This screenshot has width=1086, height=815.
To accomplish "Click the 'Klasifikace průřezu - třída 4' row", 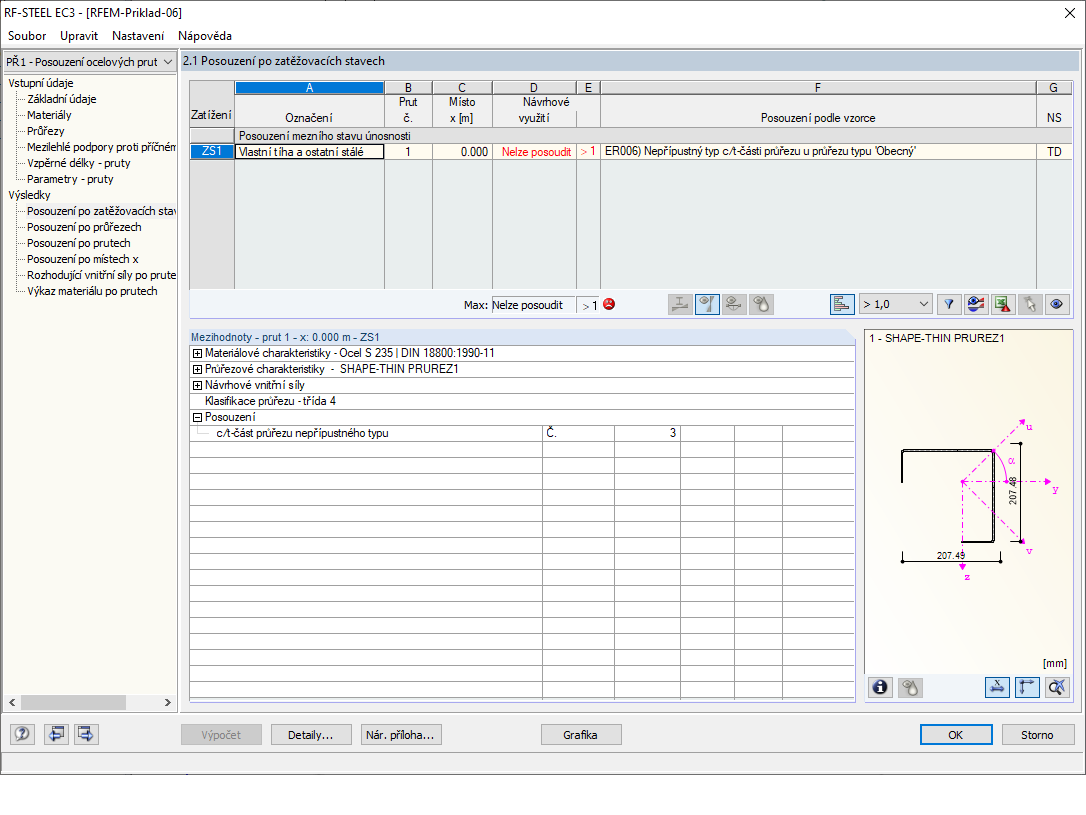I will point(522,401).
